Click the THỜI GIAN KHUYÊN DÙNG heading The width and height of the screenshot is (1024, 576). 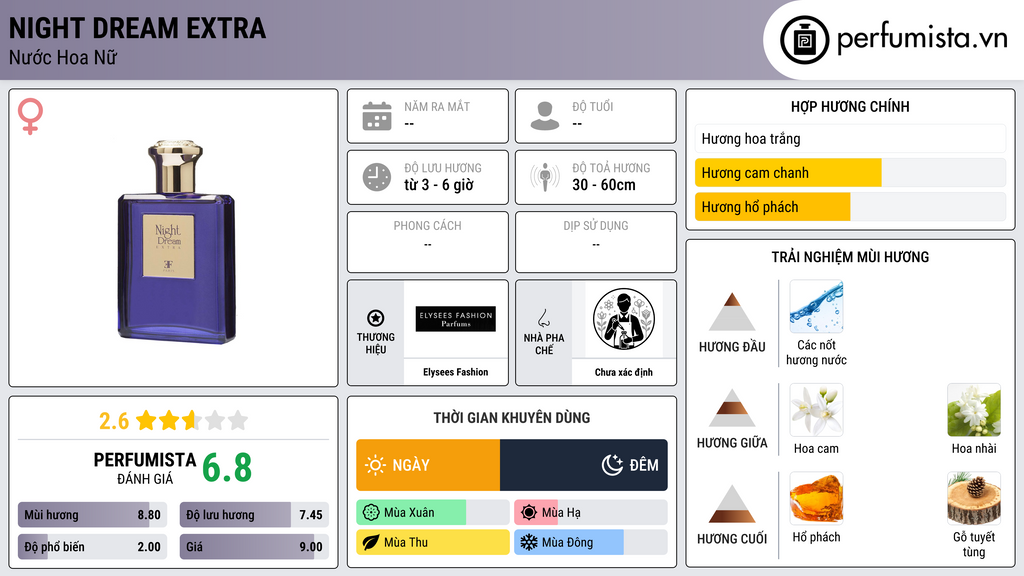tap(512, 418)
